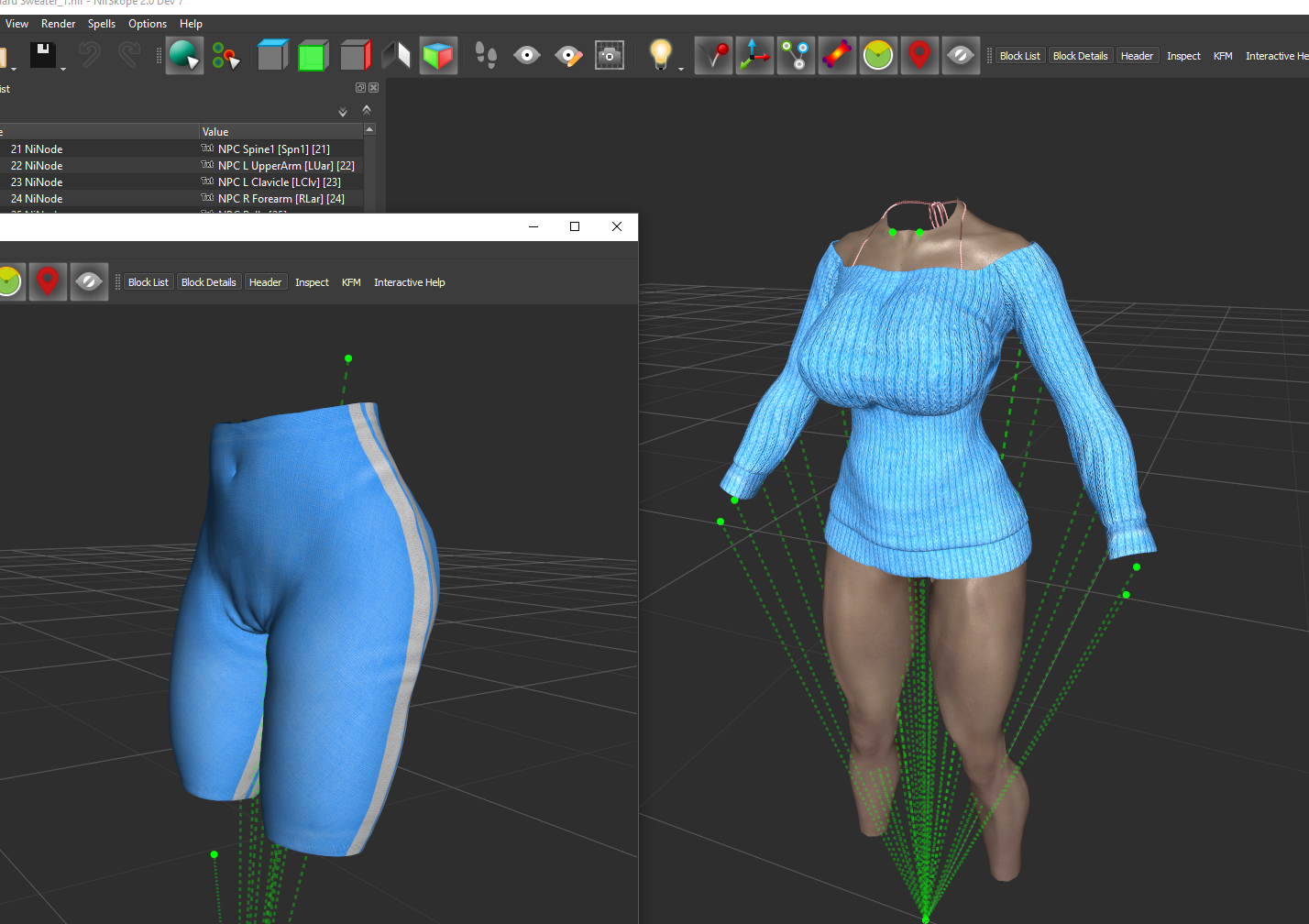Toggle the constraints red ball icon
The height and width of the screenshot is (924, 1309).
[714, 56]
